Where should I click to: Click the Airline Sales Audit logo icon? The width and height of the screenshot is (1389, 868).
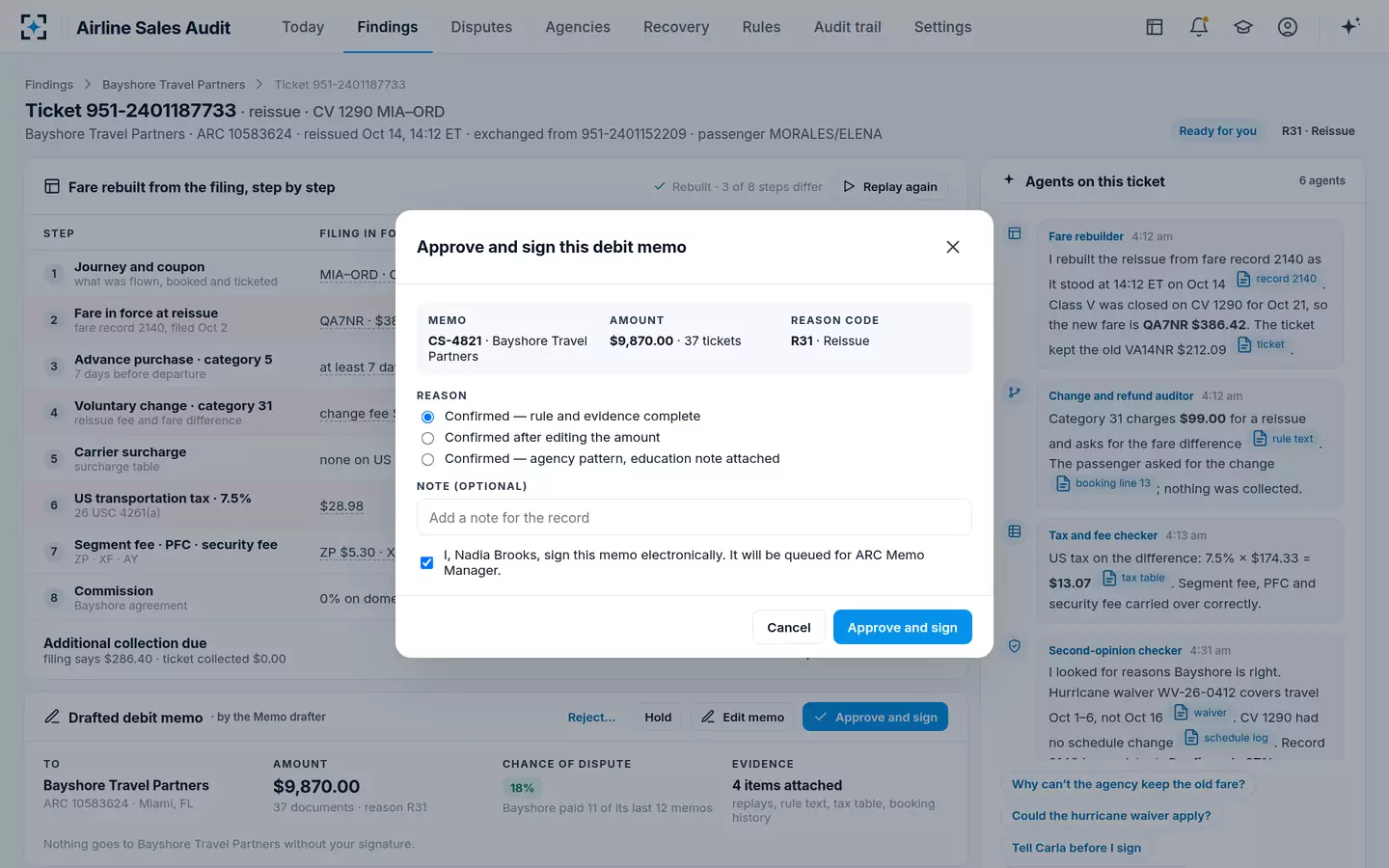click(x=34, y=27)
